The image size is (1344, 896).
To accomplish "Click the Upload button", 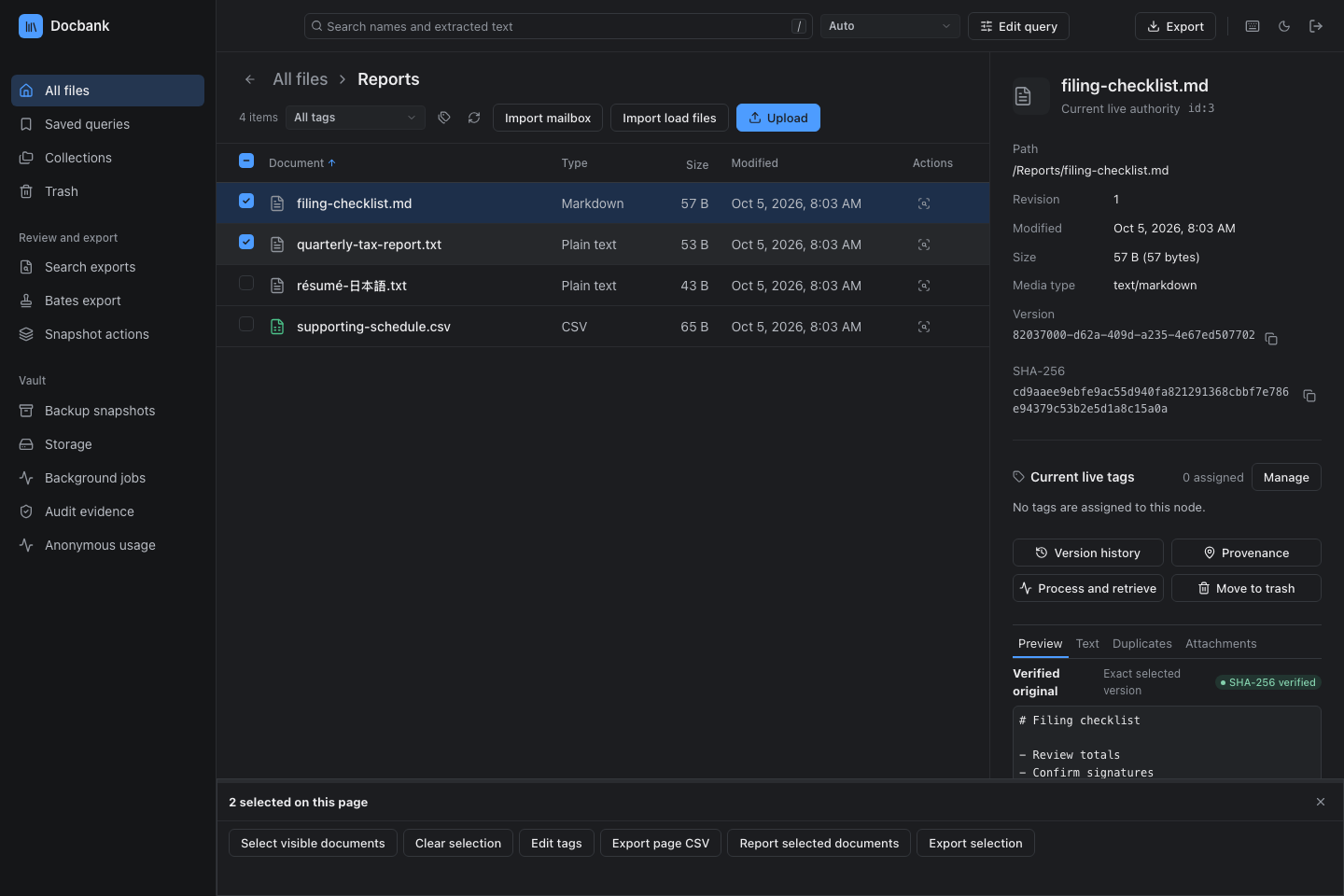I will pos(778,118).
